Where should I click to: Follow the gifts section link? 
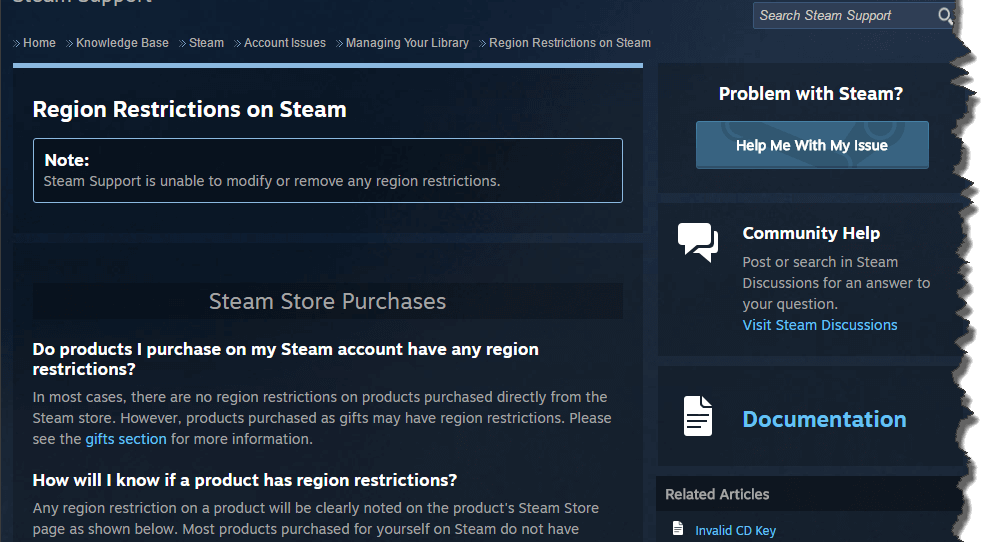126,439
